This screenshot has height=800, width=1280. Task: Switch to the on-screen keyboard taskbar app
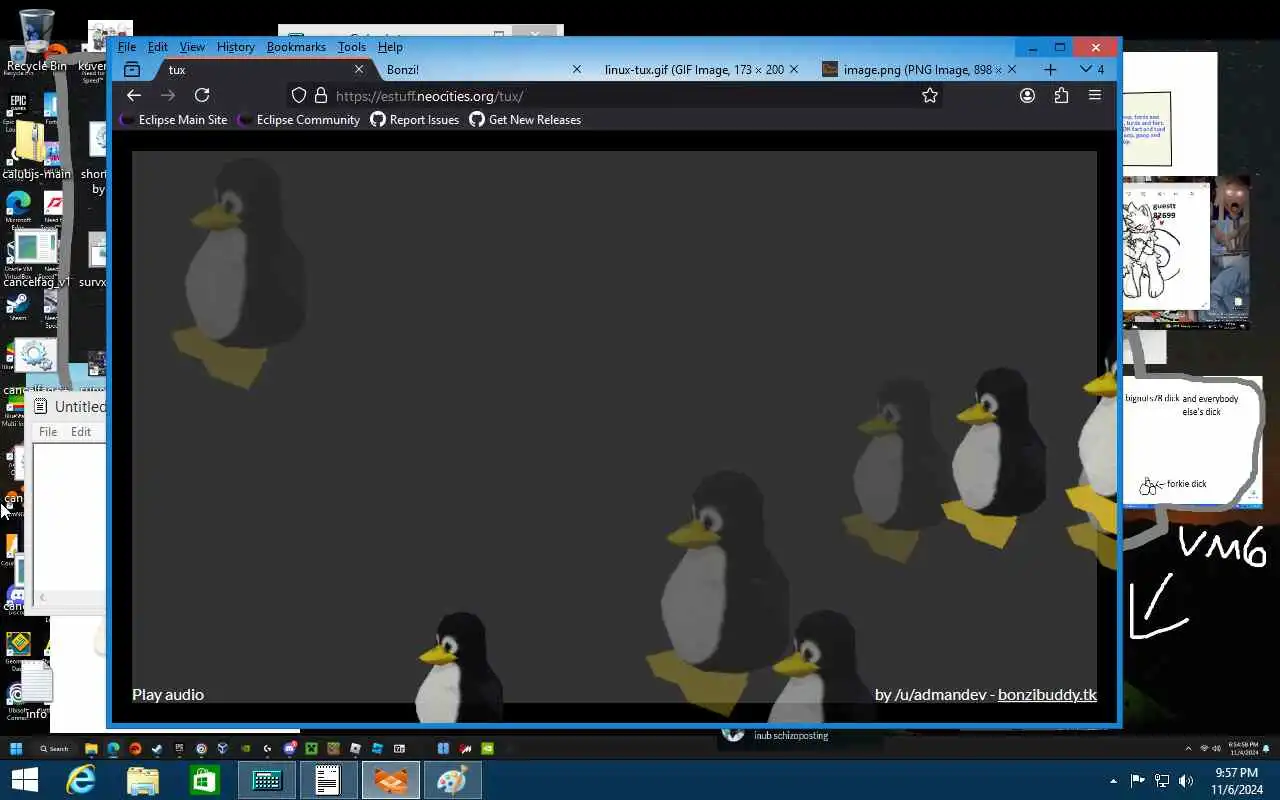click(x=267, y=780)
